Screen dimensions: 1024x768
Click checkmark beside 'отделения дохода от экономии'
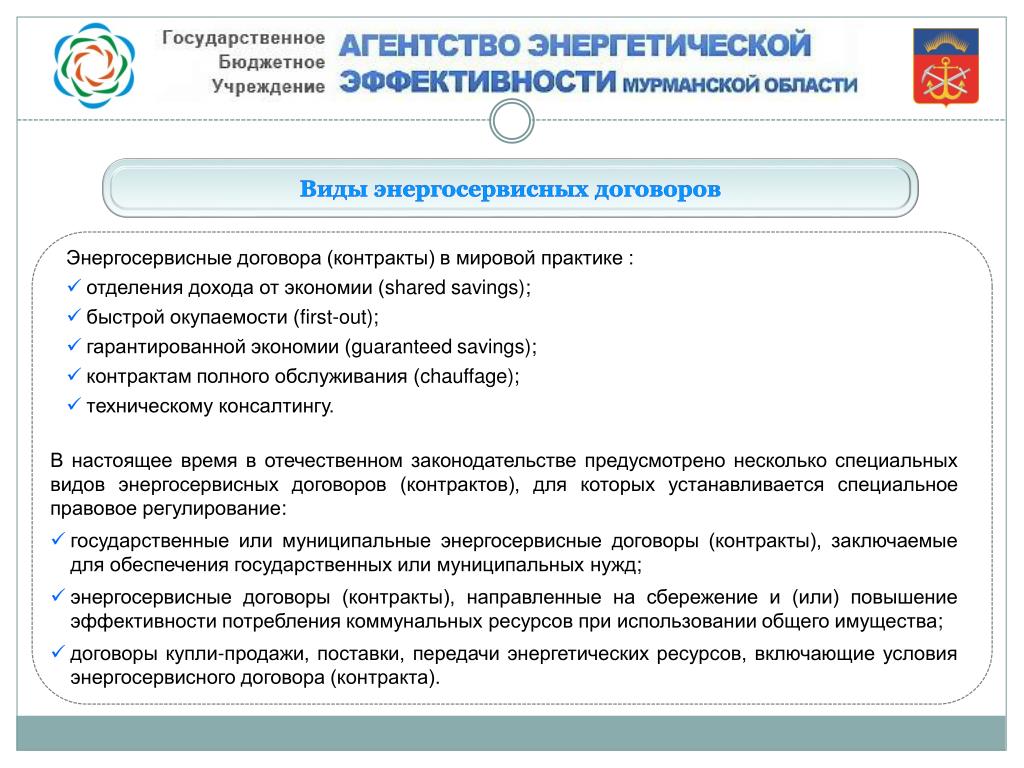74,286
